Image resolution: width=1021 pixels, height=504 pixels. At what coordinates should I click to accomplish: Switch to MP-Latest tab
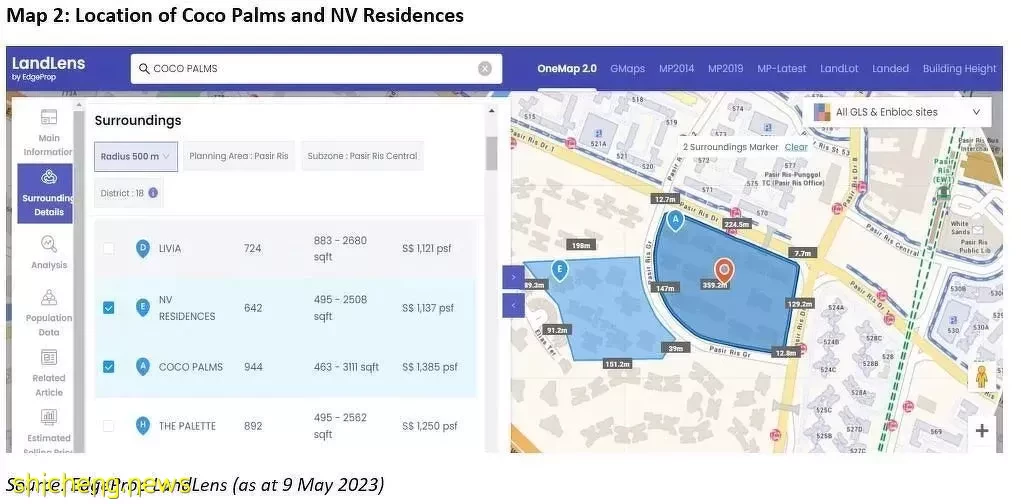[x=781, y=68]
